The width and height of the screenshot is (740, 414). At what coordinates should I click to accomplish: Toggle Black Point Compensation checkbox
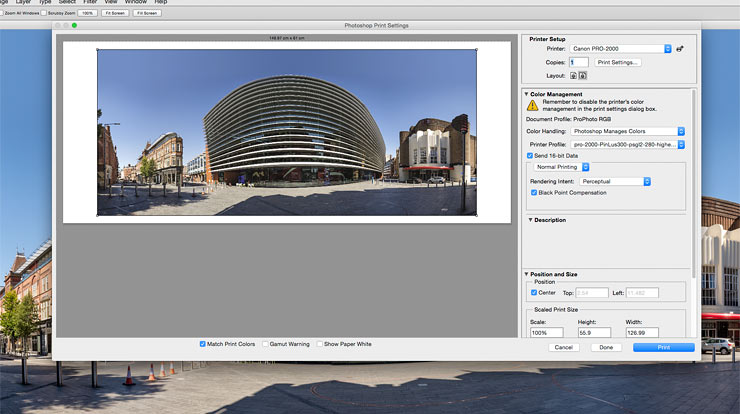[534, 193]
